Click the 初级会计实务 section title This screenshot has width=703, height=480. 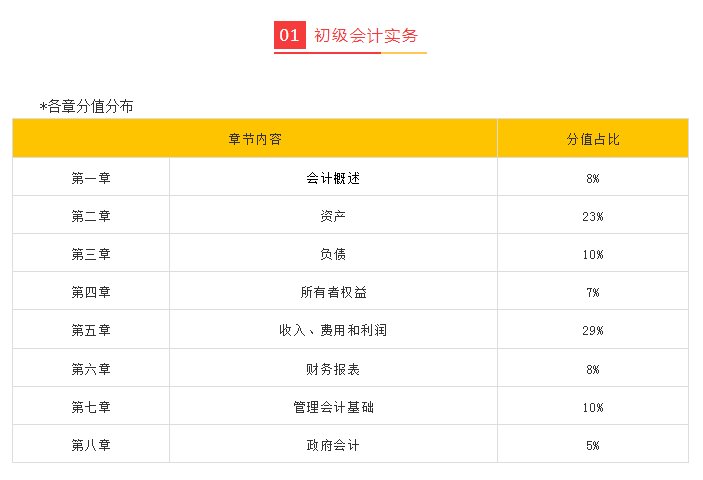[366, 36]
